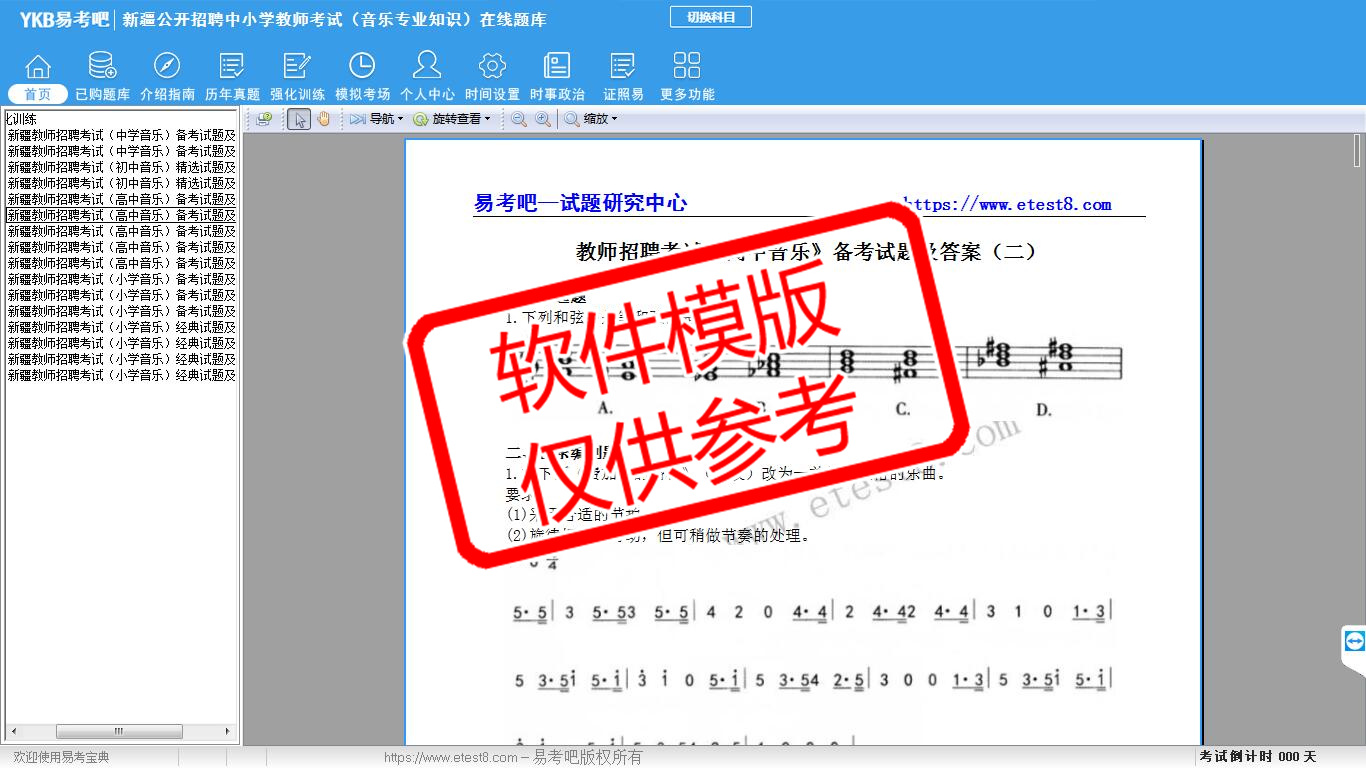Click the list scrollbar's right arrow
The height and width of the screenshot is (768, 1366).
point(227,732)
